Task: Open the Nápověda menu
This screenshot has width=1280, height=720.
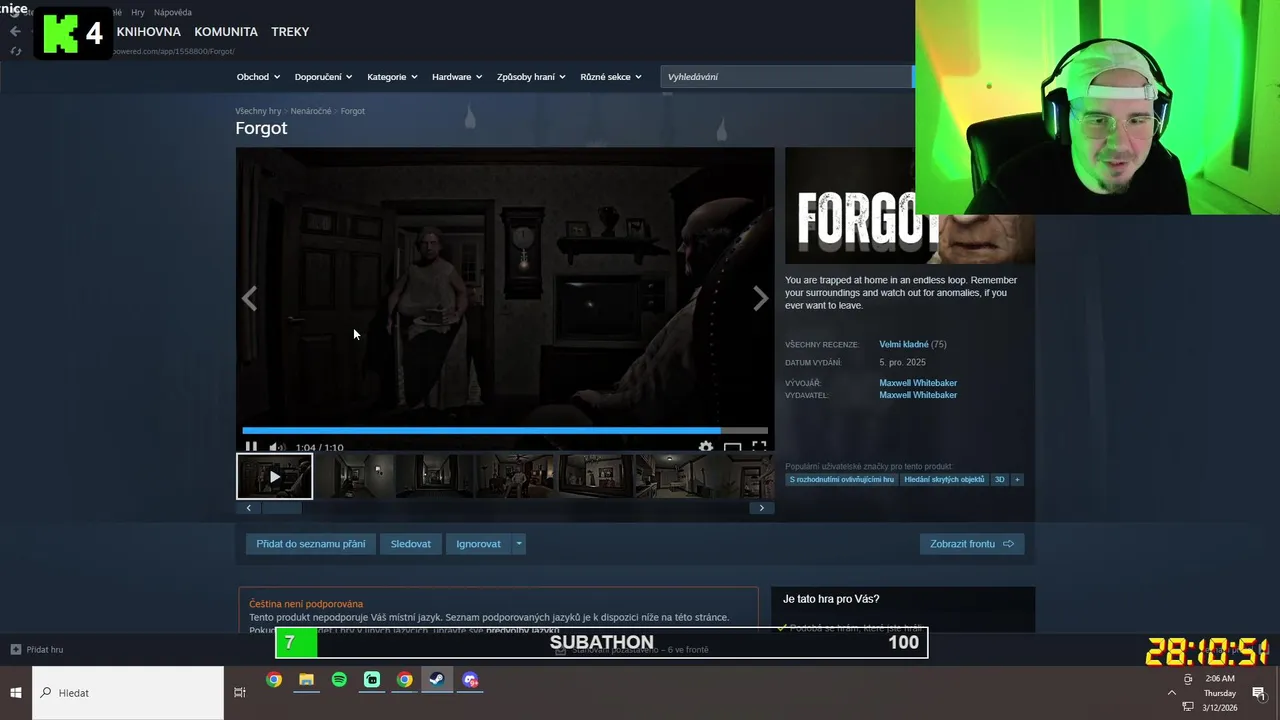Action: tap(173, 12)
